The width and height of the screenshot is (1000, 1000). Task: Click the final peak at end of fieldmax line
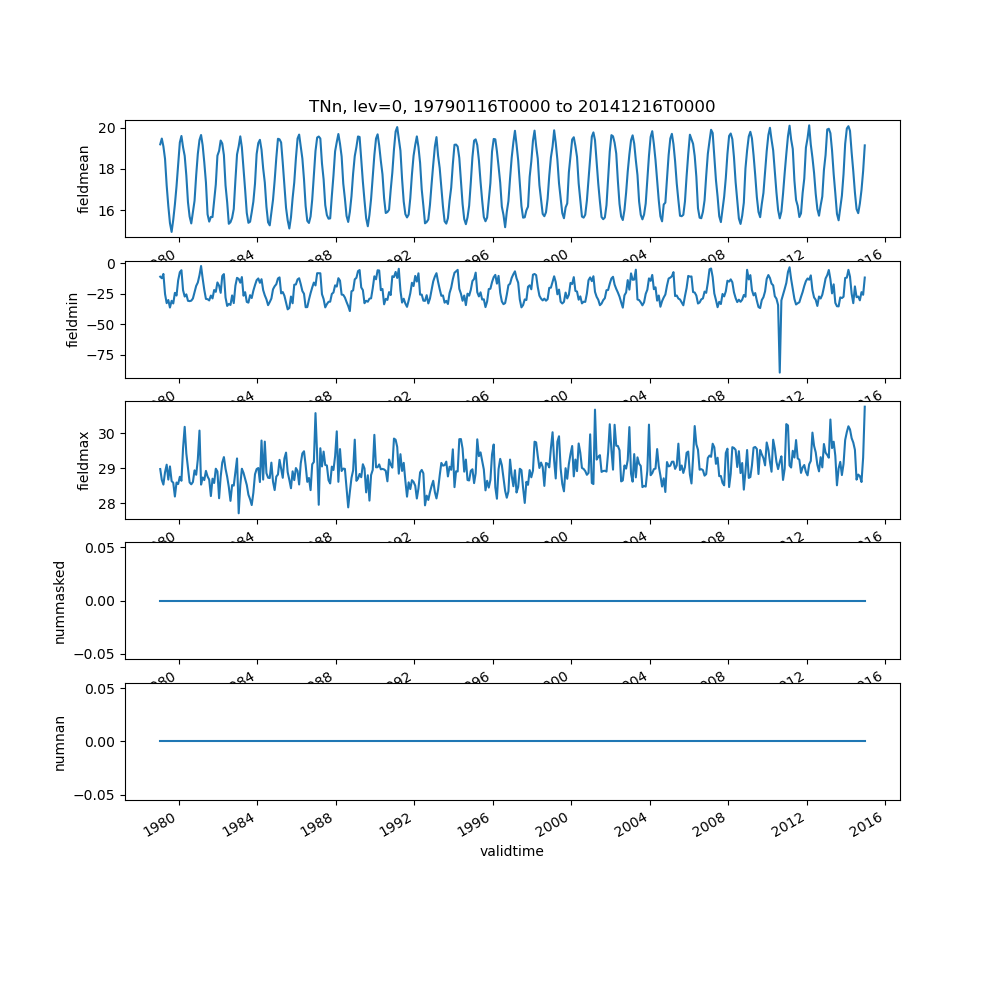coord(865,407)
